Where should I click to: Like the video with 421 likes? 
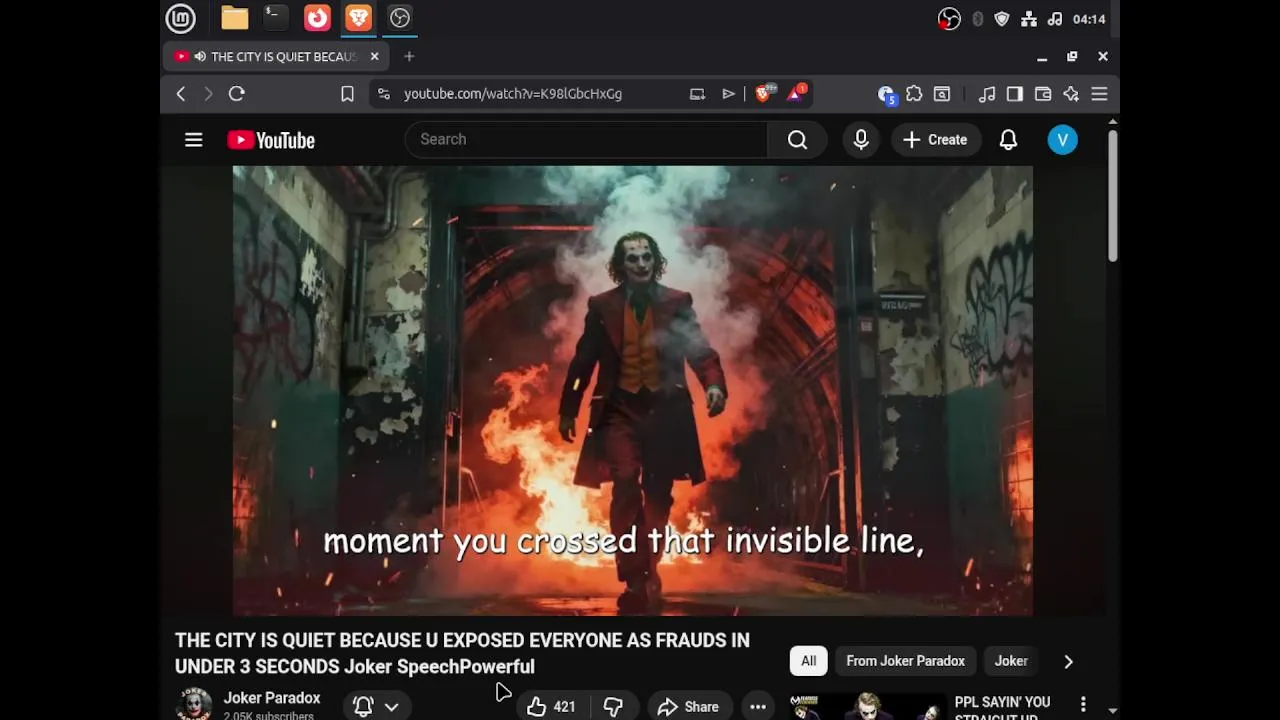tap(551, 707)
